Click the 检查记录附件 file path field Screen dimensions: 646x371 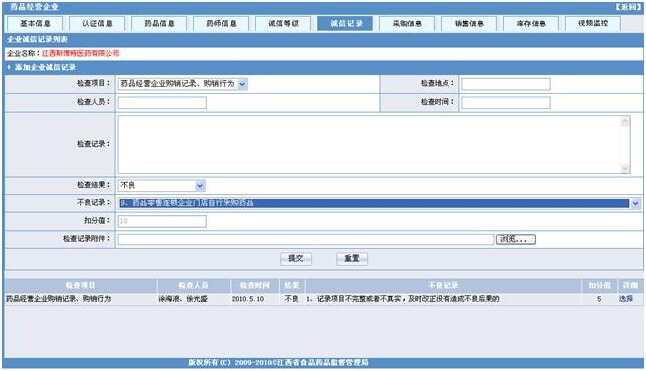point(306,239)
